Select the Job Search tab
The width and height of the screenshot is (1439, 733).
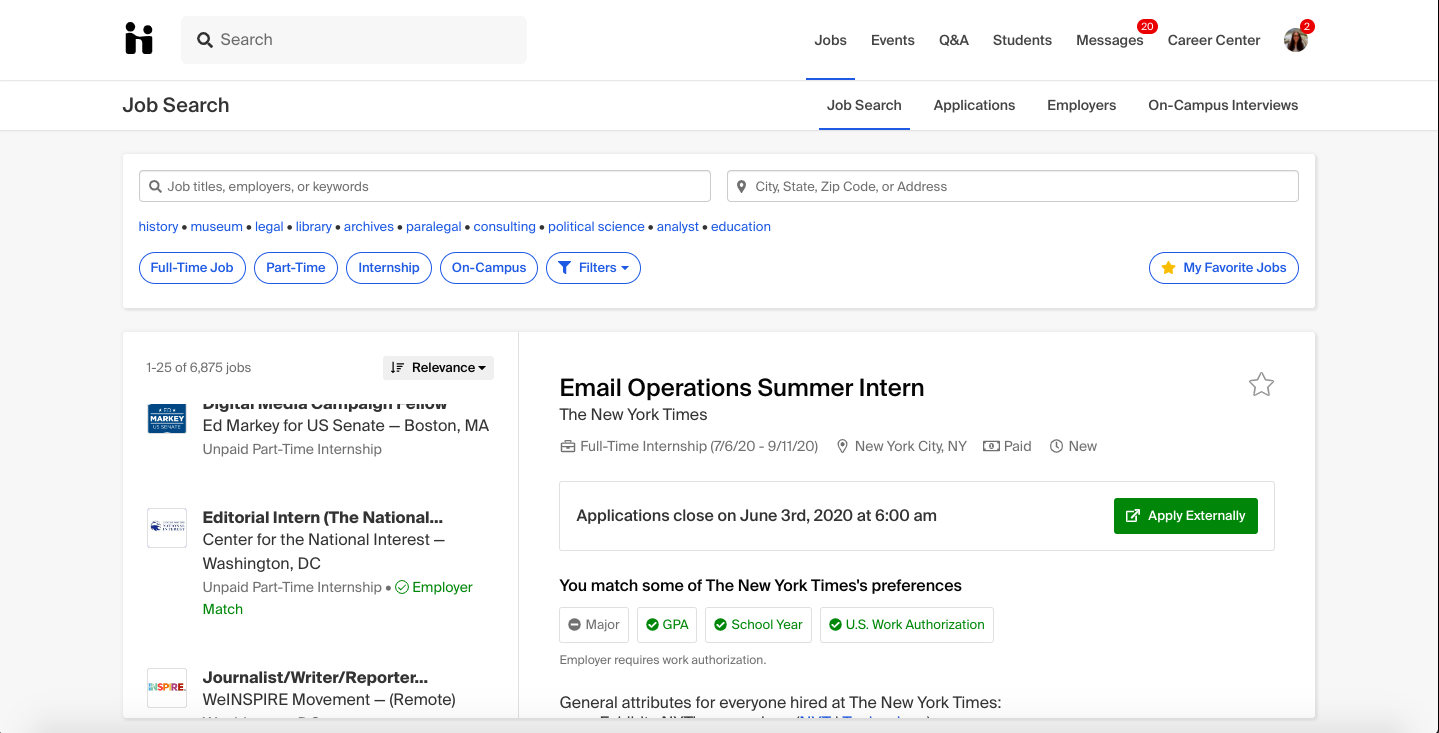pos(864,105)
